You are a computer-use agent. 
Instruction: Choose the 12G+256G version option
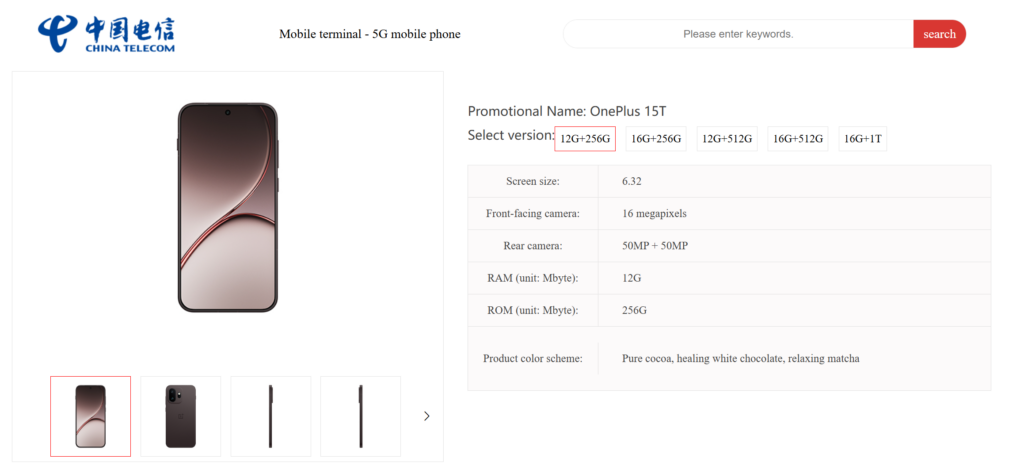[x=585, y=139]
